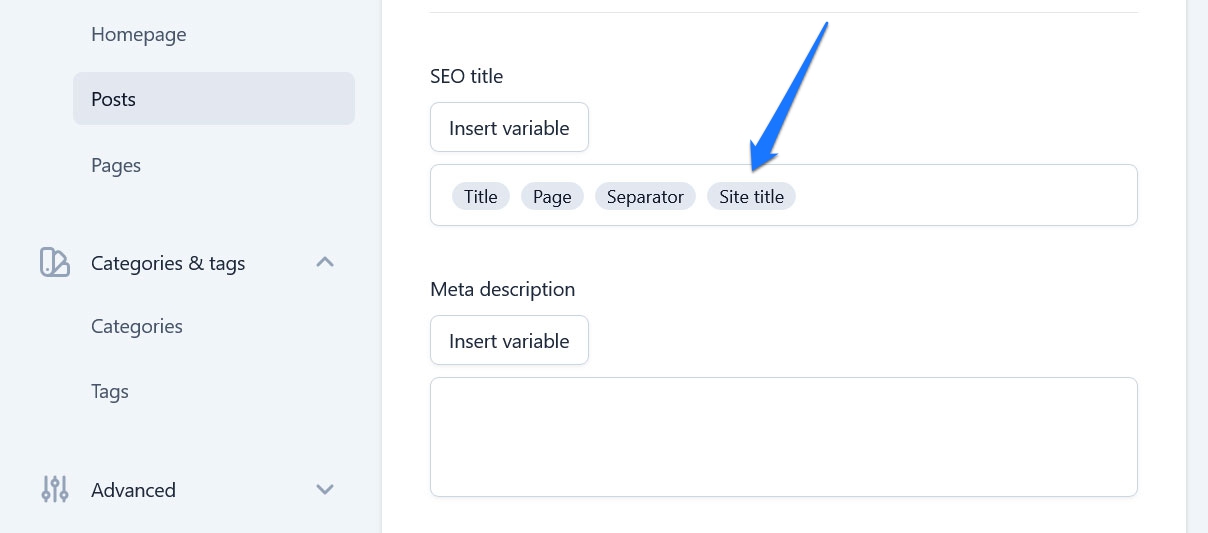The width and height of the screenshot is (1208, 533).
Task: Click Insert variable under SEO title
Action: [x=509, y=128]
